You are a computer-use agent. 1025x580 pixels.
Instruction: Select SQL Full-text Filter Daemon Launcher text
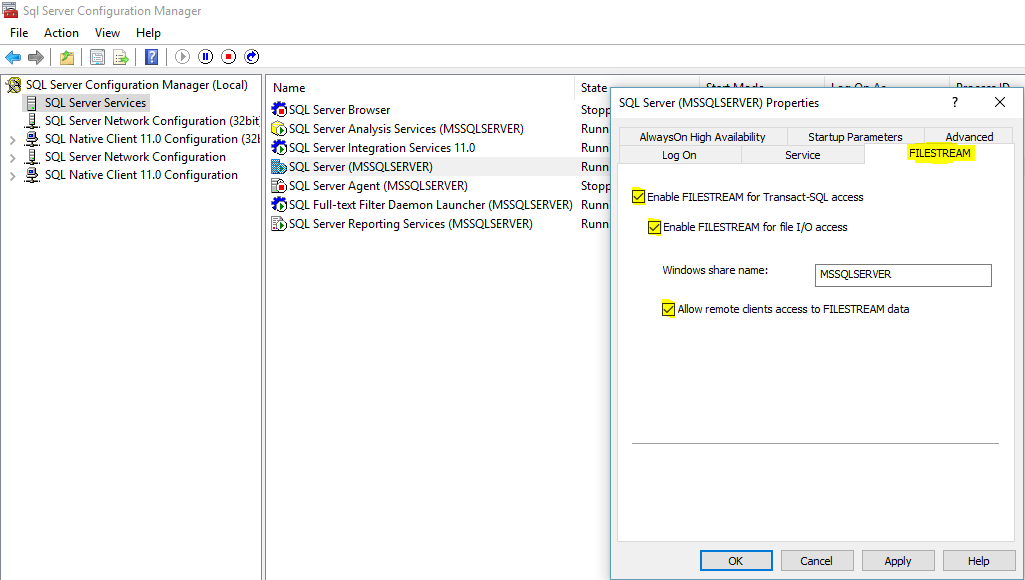[431, 205]
